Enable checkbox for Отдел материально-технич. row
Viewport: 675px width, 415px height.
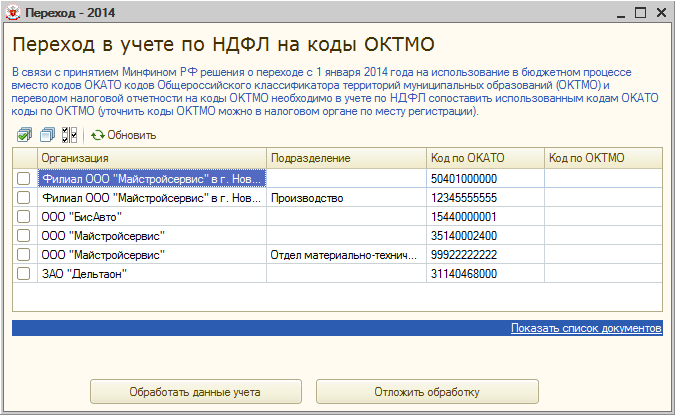coord(24,255)
